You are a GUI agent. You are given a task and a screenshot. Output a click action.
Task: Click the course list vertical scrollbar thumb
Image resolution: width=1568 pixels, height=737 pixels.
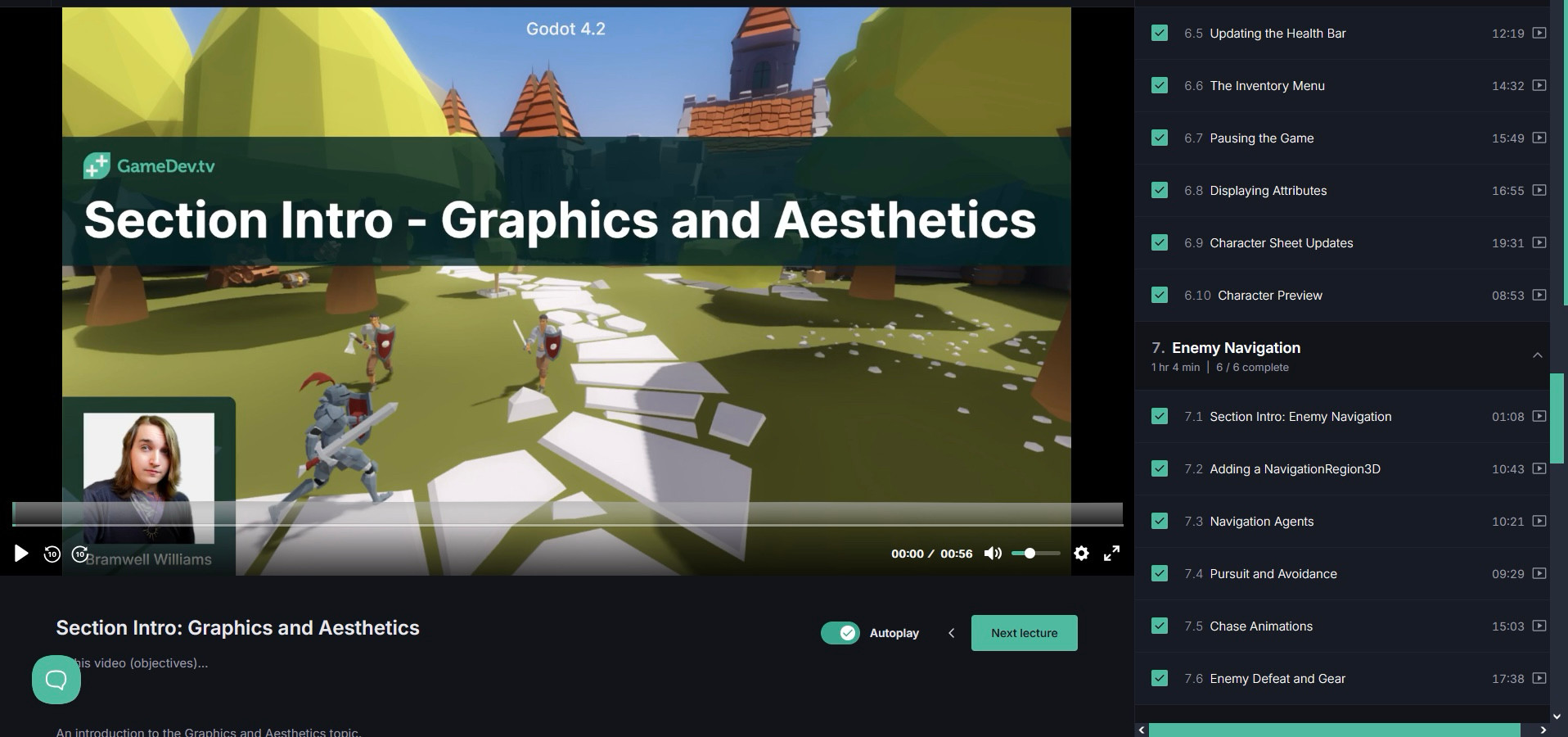click(x=1556, y=418)
